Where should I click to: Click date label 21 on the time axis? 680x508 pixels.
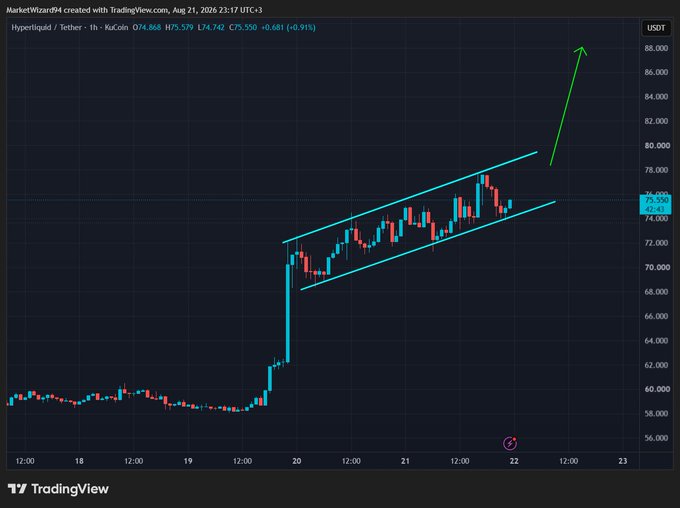point(405,461)
